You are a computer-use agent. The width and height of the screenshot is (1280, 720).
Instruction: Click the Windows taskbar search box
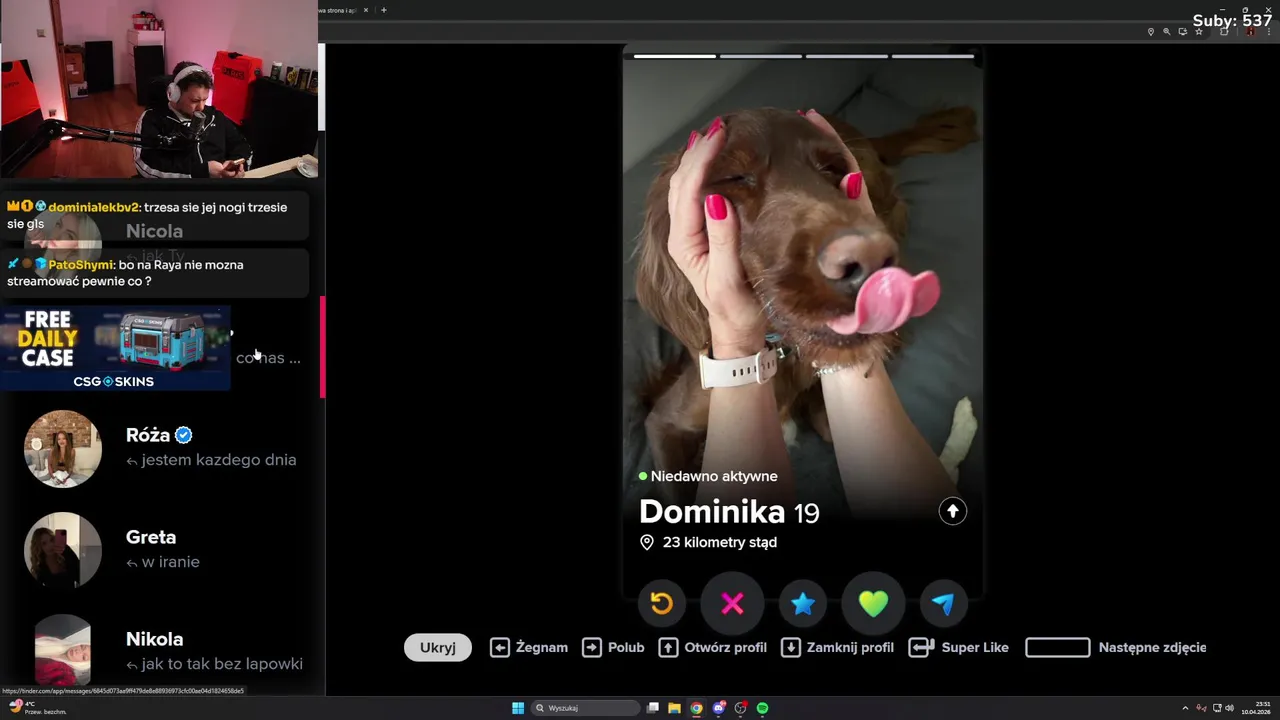point(585,708)
